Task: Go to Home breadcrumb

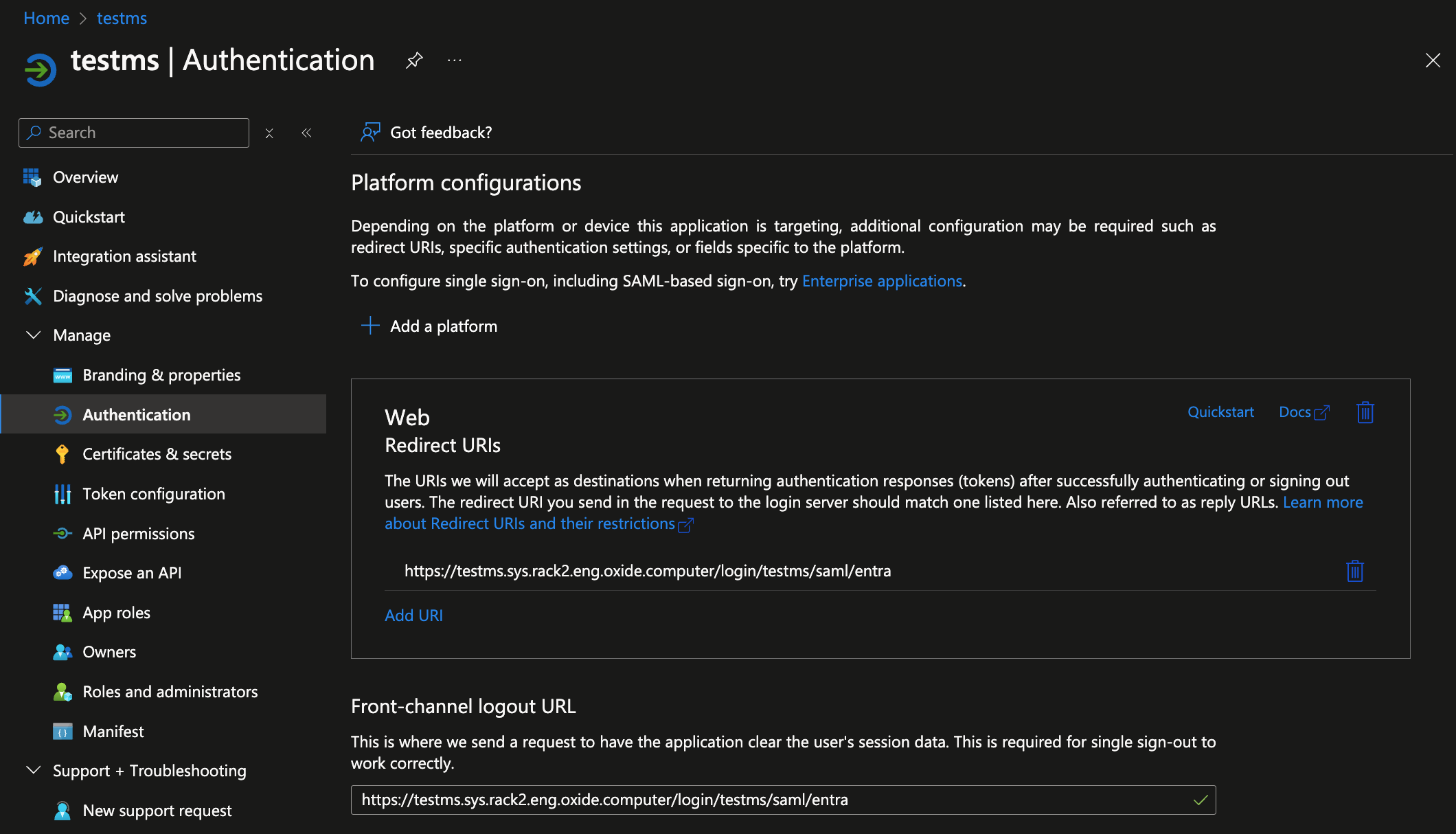Action: 46,19
